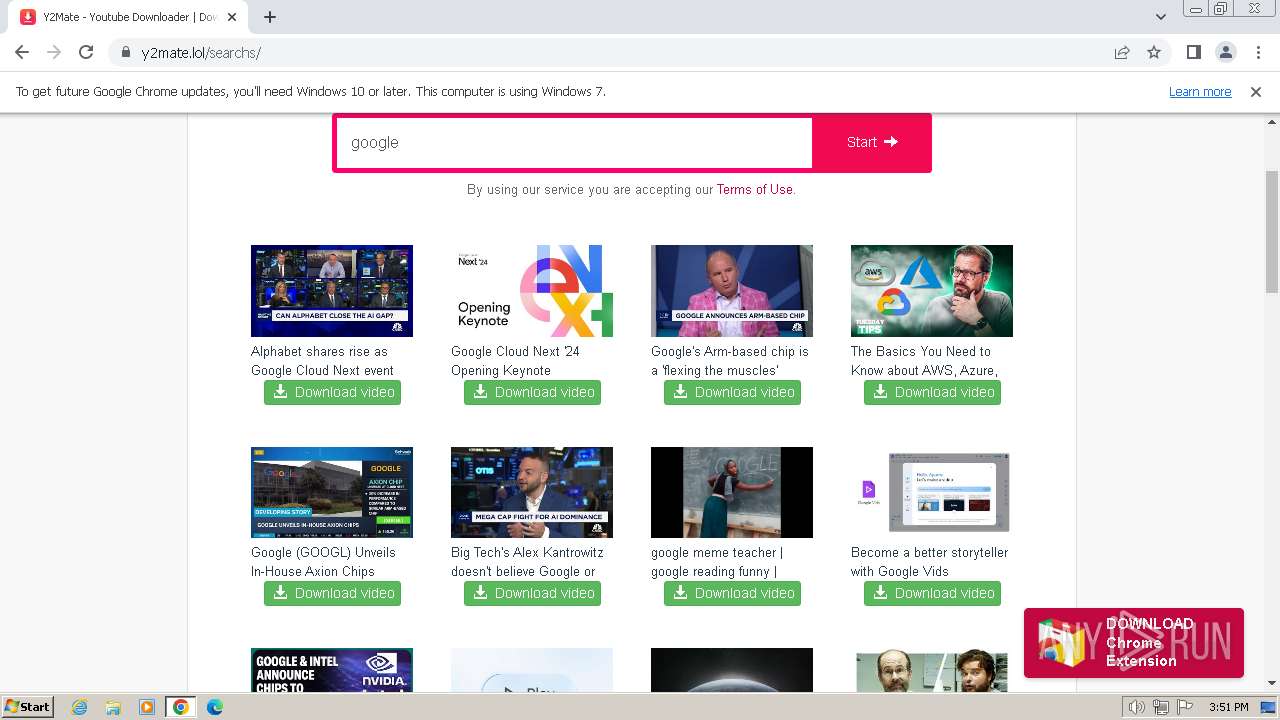The height and width of the screenshot is (720, 1280).
Task: Open The Basics AWS Azure video thumbnail
Action: coord(932,290)
